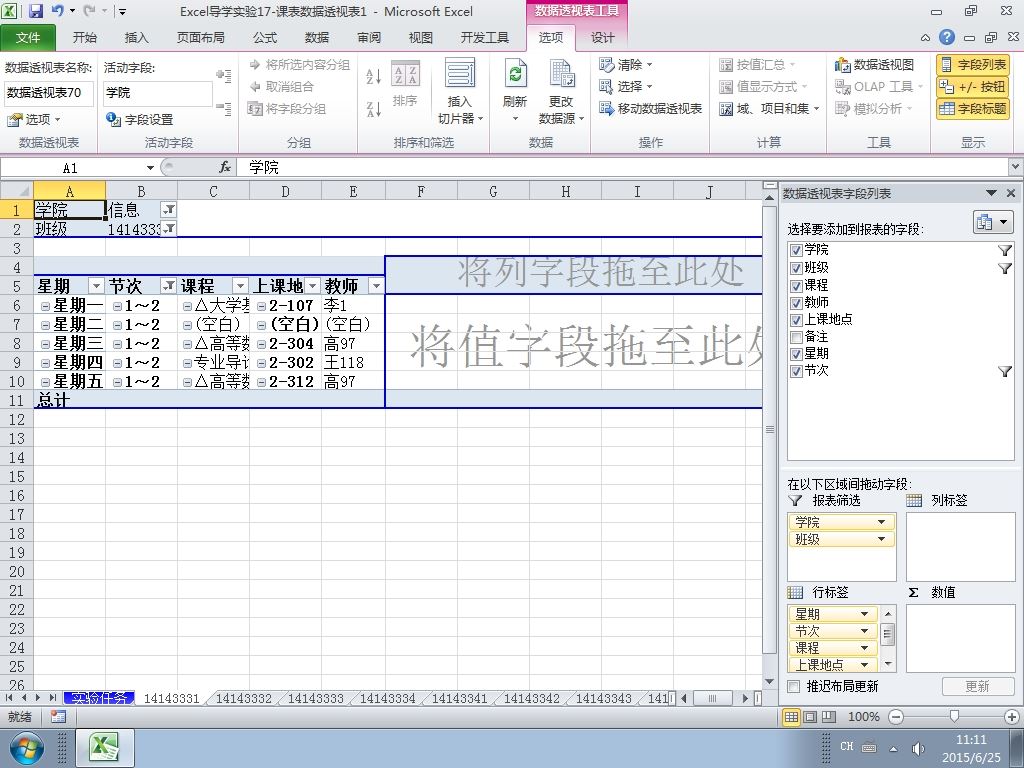The height and width of the screenshot is (768, 1024).
Task: Open the sheet tab 14143332
Action: [244, 698]
